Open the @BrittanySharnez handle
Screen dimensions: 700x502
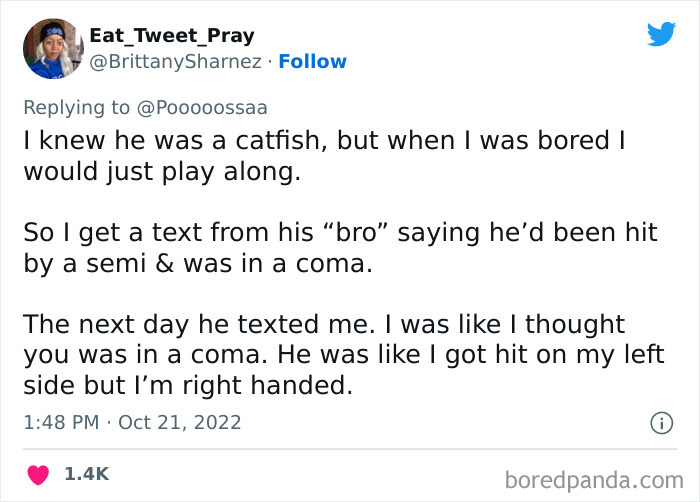coord(178,62)
